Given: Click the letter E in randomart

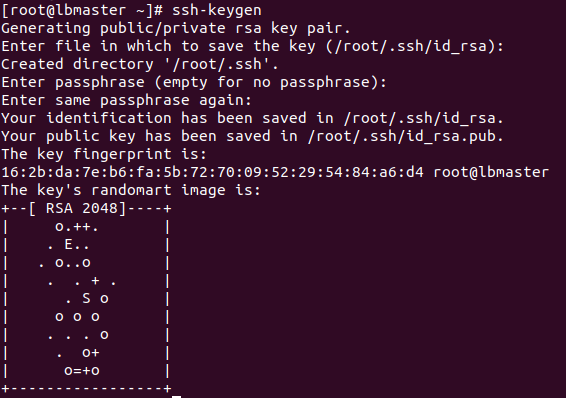Looking at the screenshot, I should pyautogui.click(x=69, y=245).
